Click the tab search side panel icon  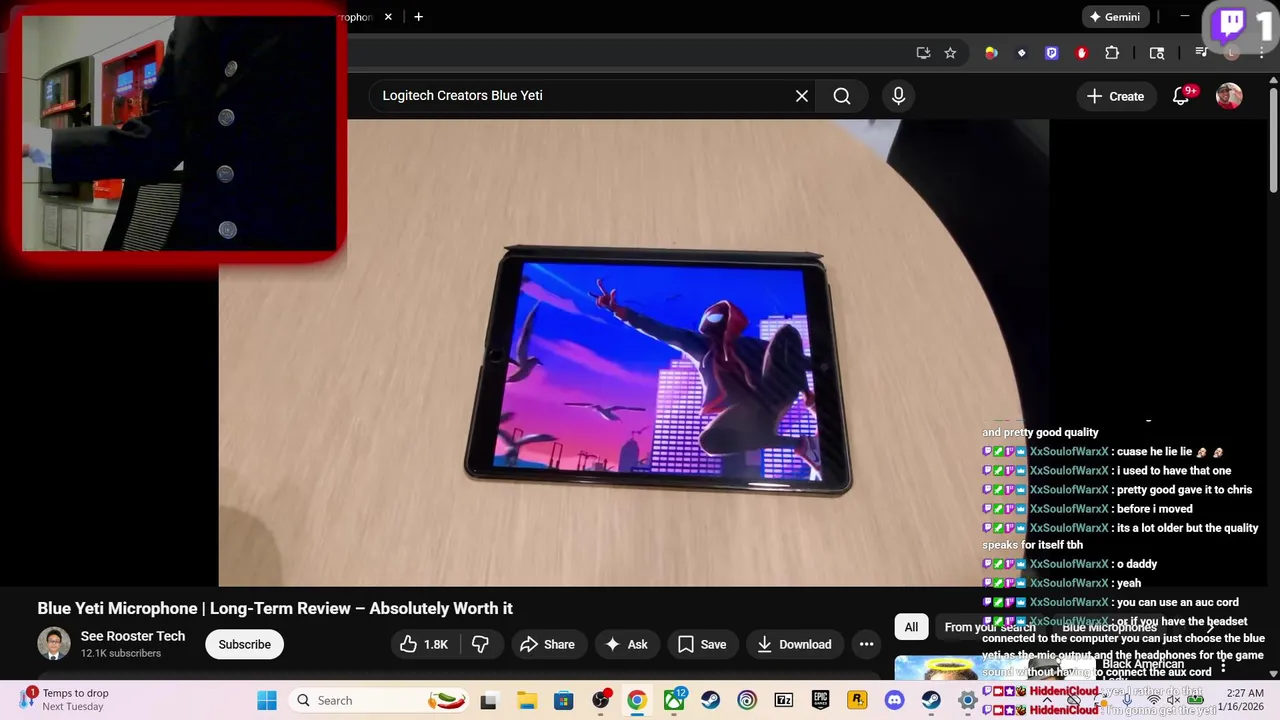click(x=1157, y=53)
